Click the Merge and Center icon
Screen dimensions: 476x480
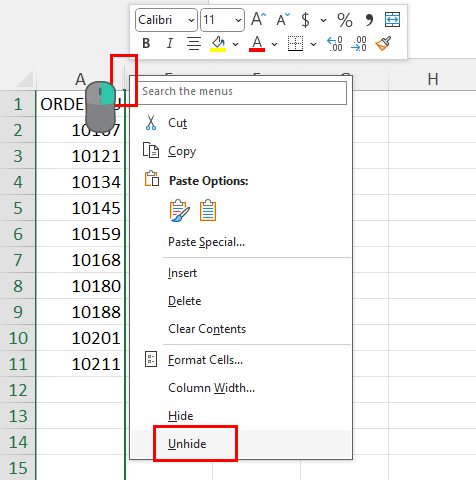[x=392, y=19]
